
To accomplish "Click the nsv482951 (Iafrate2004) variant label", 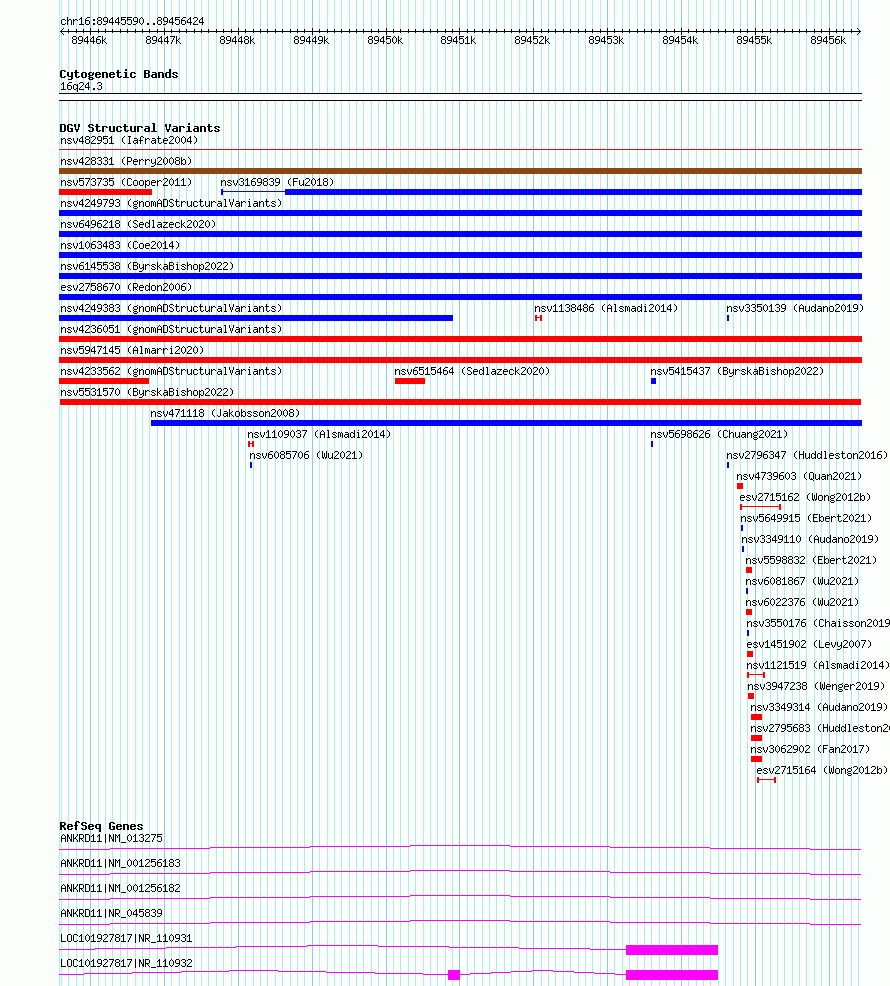I will [129, 140].
